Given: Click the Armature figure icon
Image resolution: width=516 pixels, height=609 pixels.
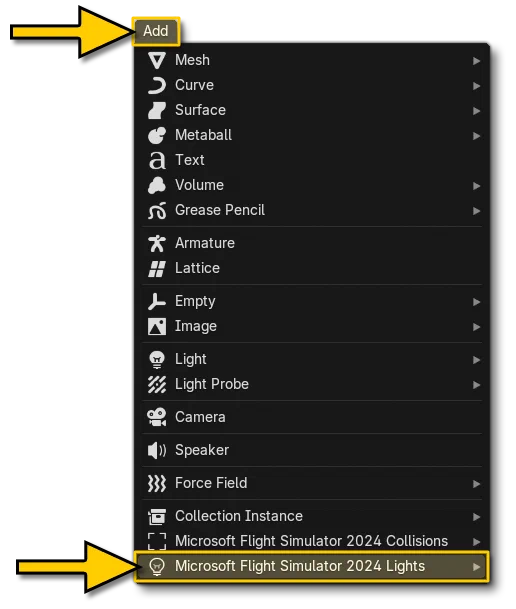Looking at the screenshot, I should click(157, 244).
